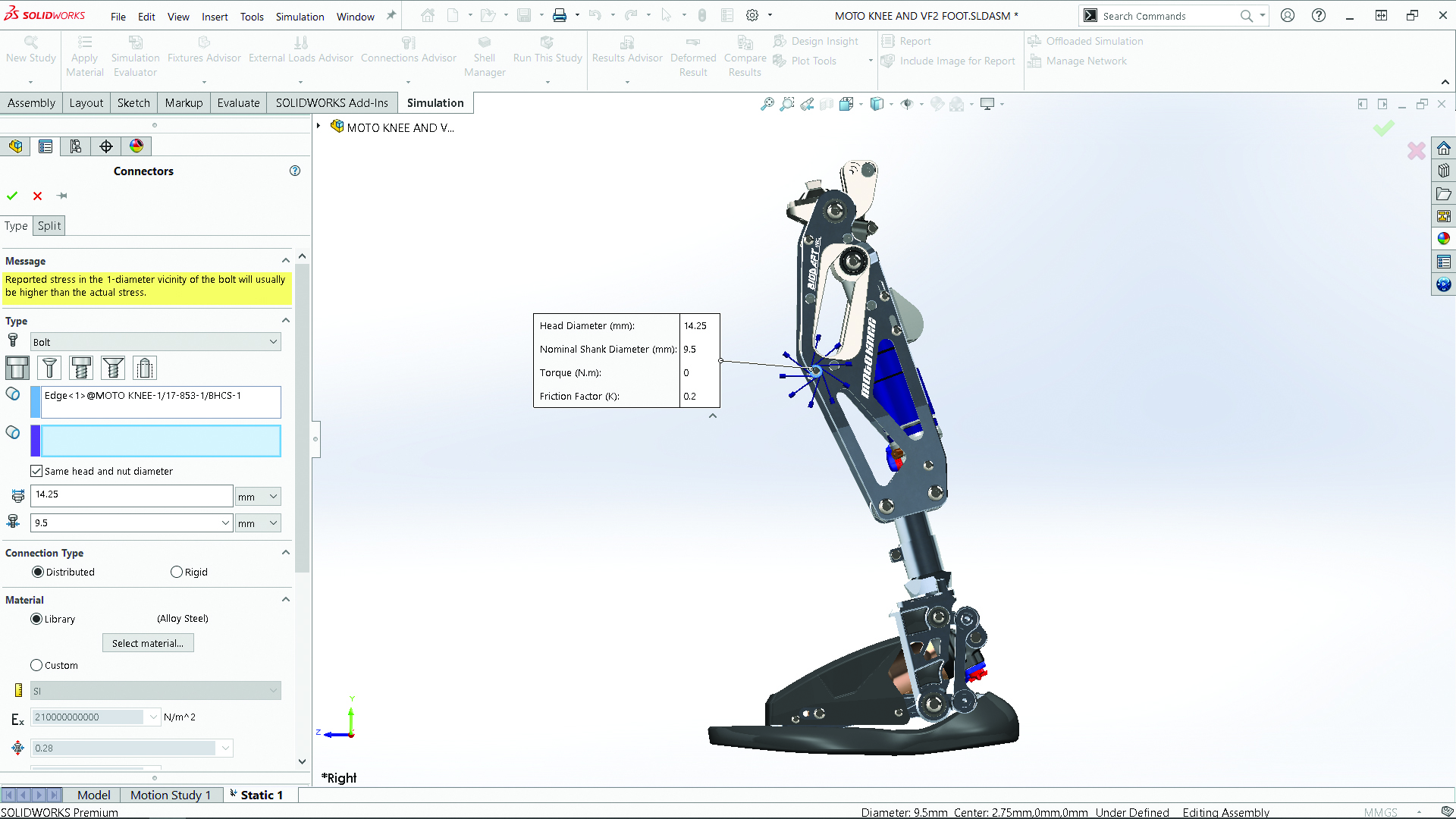Switch to the Evaluate ribbon tab

(x=238, y=103)
